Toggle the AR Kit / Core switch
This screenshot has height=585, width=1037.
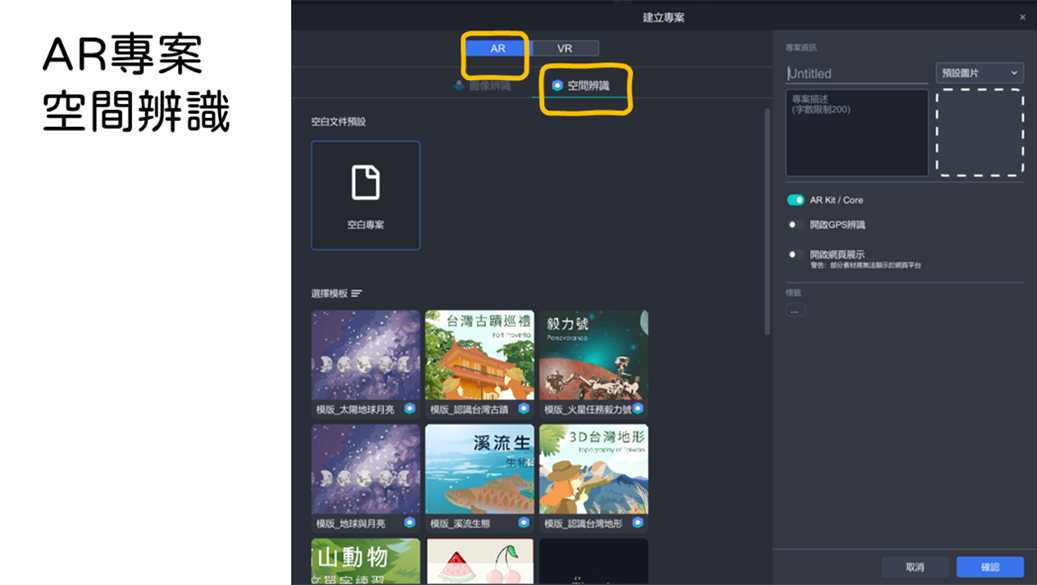point(796,200)
